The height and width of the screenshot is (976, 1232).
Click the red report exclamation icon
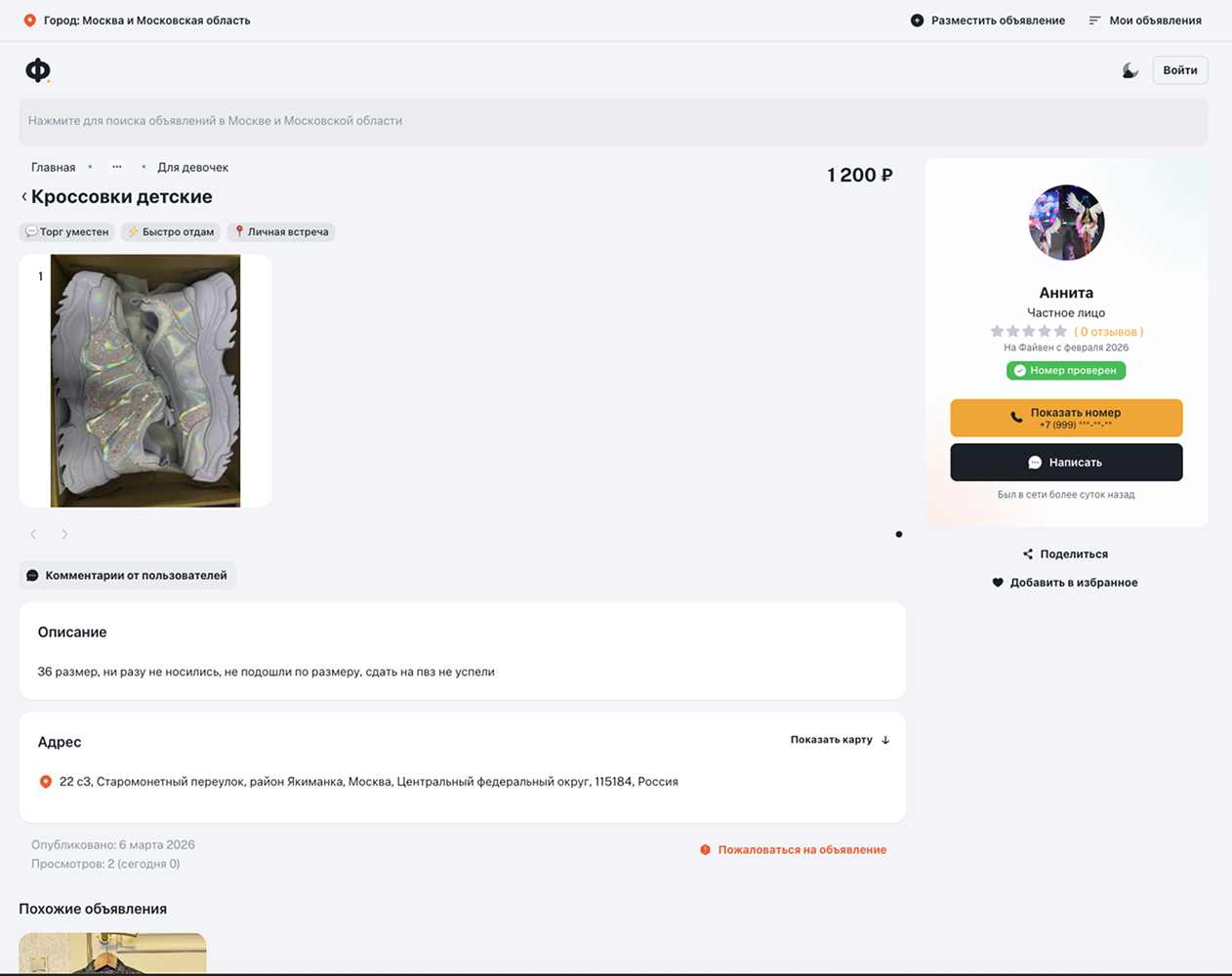(705, 850)
